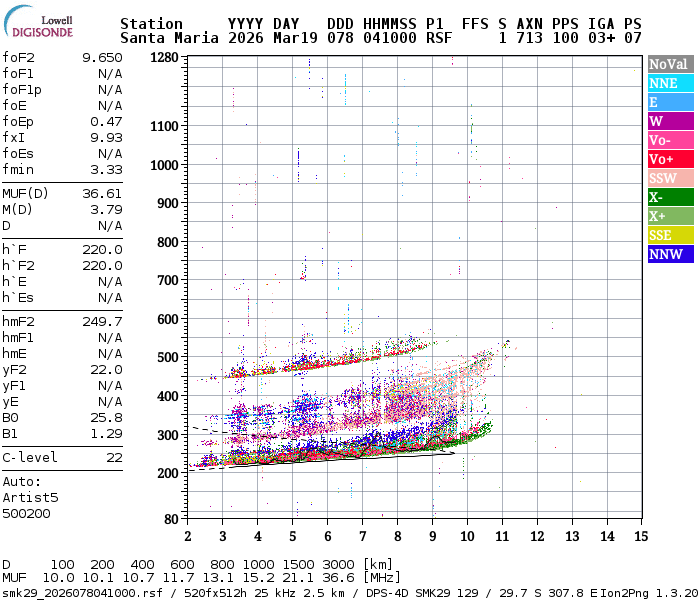Image resolution: width=700 pixels, height=600 pixels.
Task: Click the fmin value 3.33
Action: pyautogui.click(x=106, y=170)
